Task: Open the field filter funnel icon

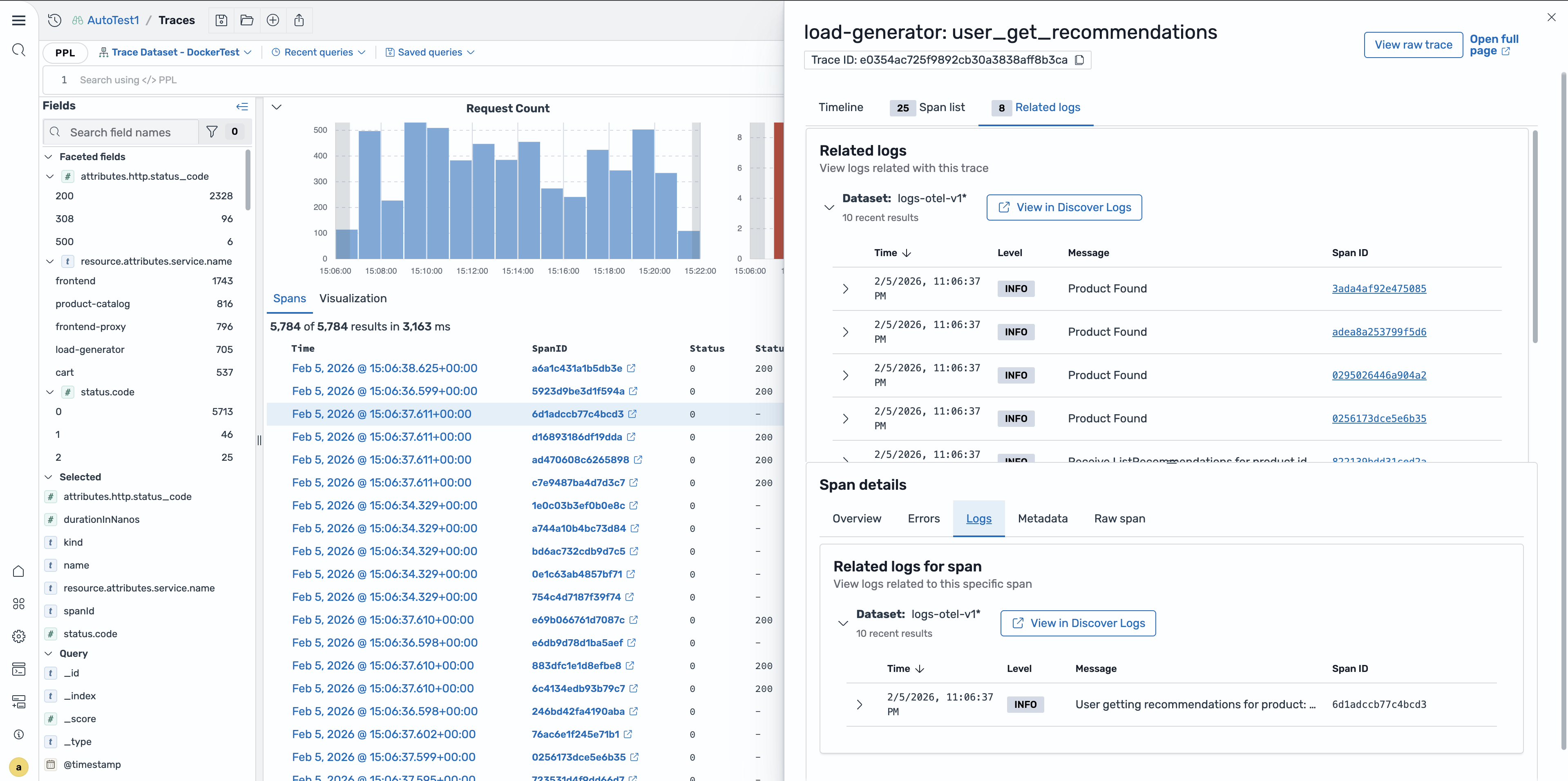Action: click(212, 132)
